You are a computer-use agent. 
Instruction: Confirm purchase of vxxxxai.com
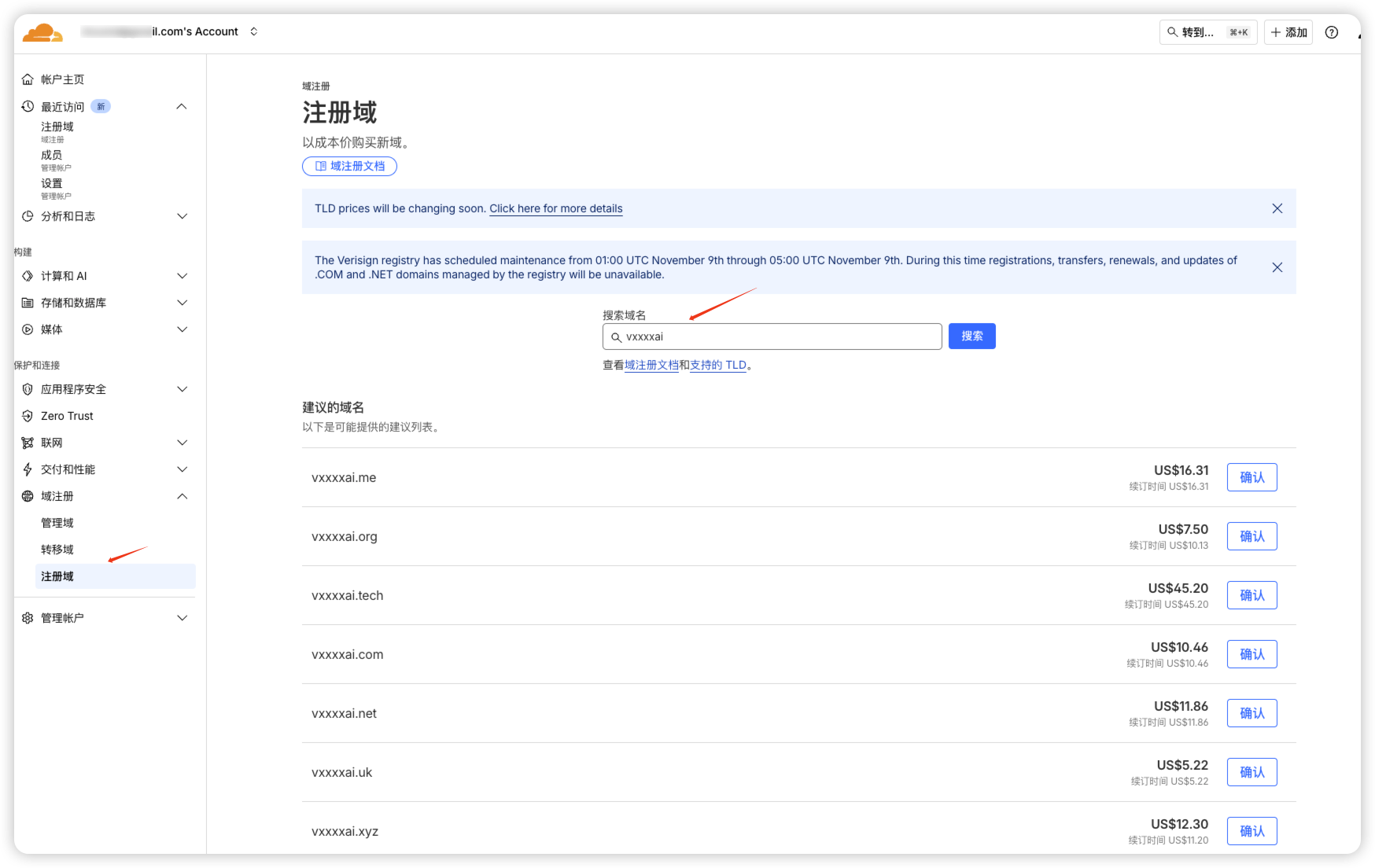click(1252, 654)
